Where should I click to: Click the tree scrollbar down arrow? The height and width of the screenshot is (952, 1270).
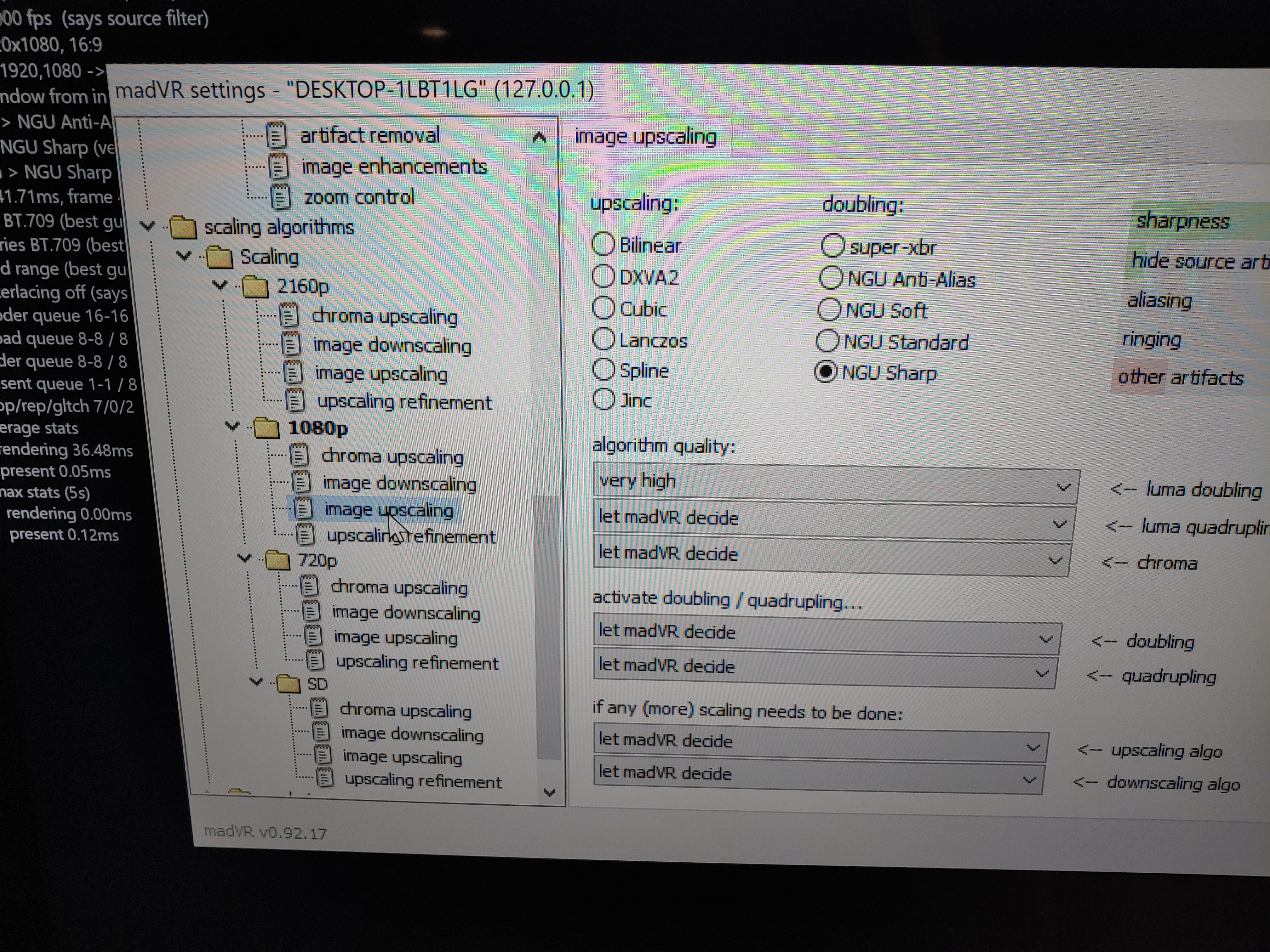point(549,792)
